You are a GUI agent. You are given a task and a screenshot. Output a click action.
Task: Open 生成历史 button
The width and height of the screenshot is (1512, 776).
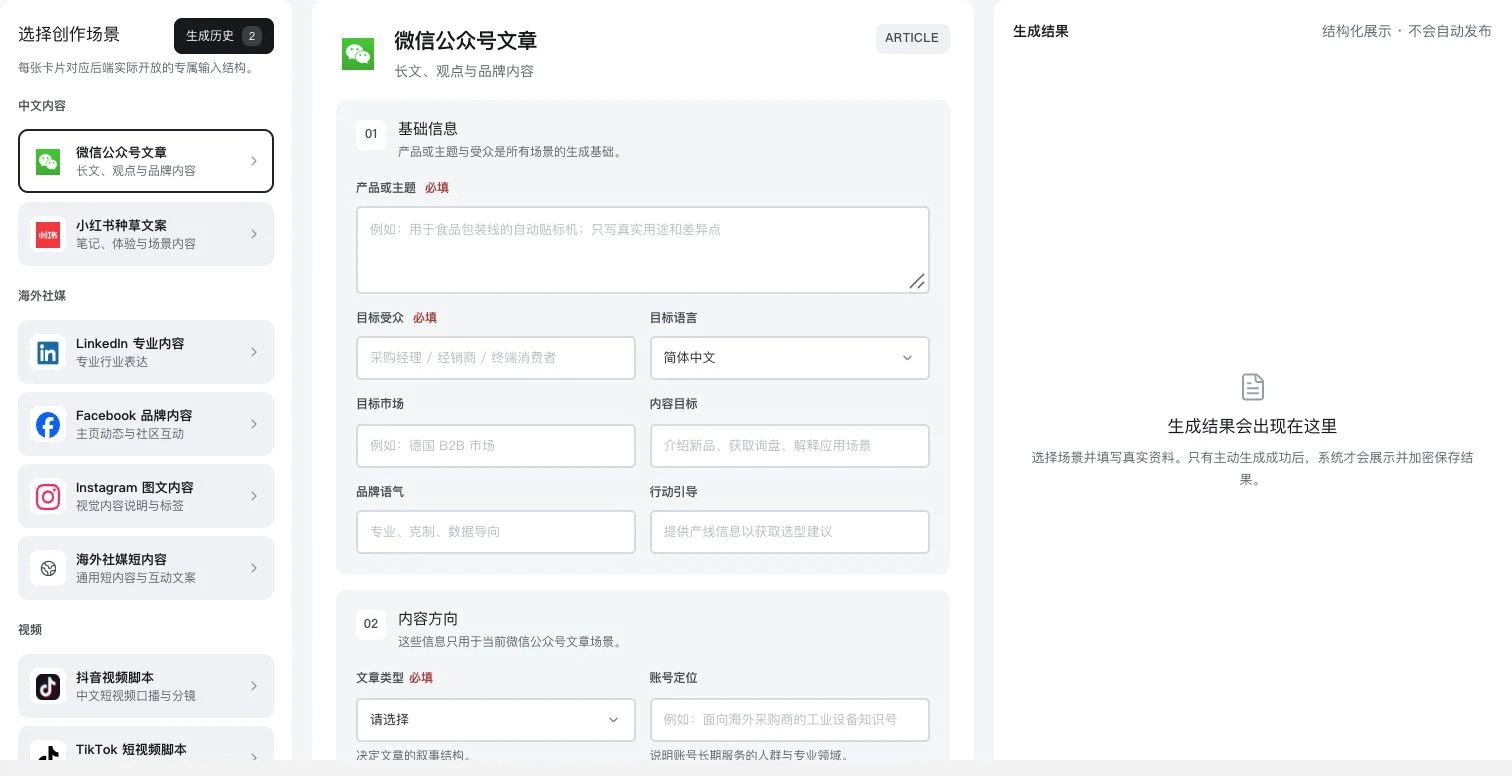coord(224,36)
